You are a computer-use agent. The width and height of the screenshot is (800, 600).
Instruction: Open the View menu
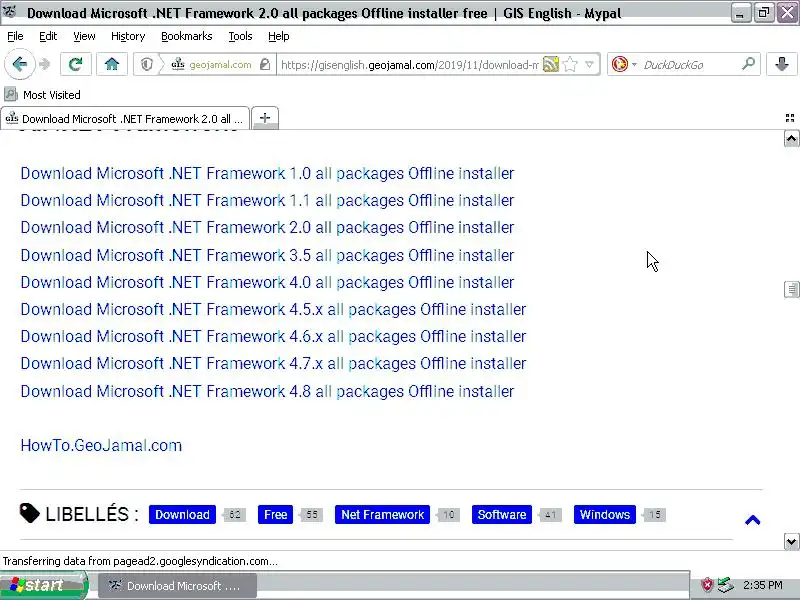coord(84,36)
